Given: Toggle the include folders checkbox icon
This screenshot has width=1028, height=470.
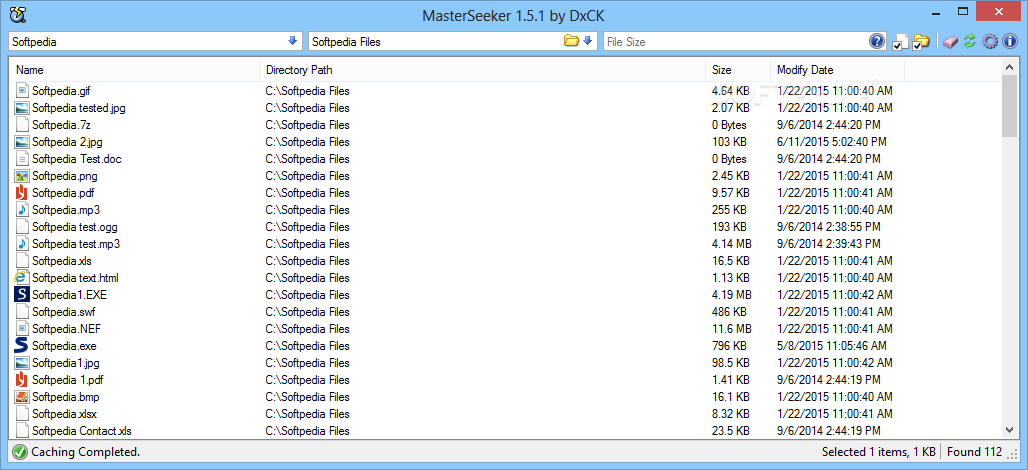Looking at the screenshot, I should pyautogui.click(x=921, y=42).
